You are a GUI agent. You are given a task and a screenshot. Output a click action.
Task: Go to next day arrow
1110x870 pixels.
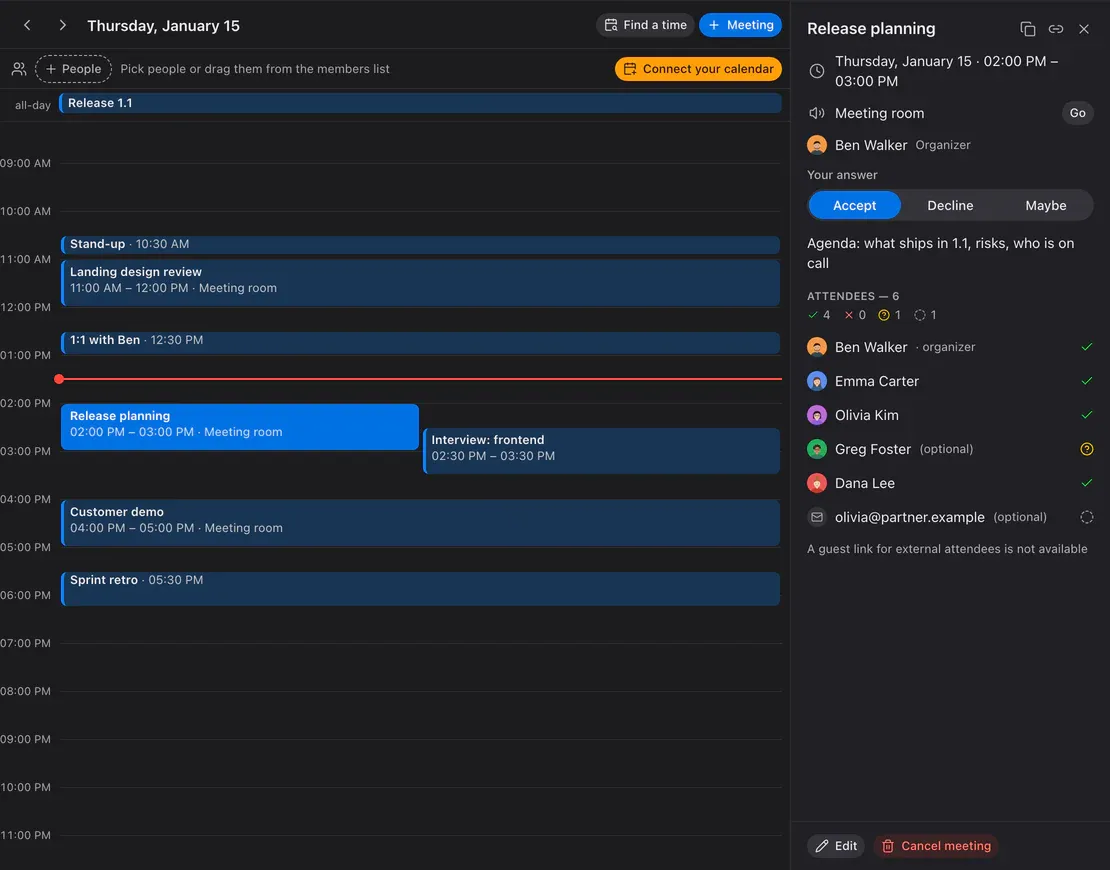click(x=62, y=25)
